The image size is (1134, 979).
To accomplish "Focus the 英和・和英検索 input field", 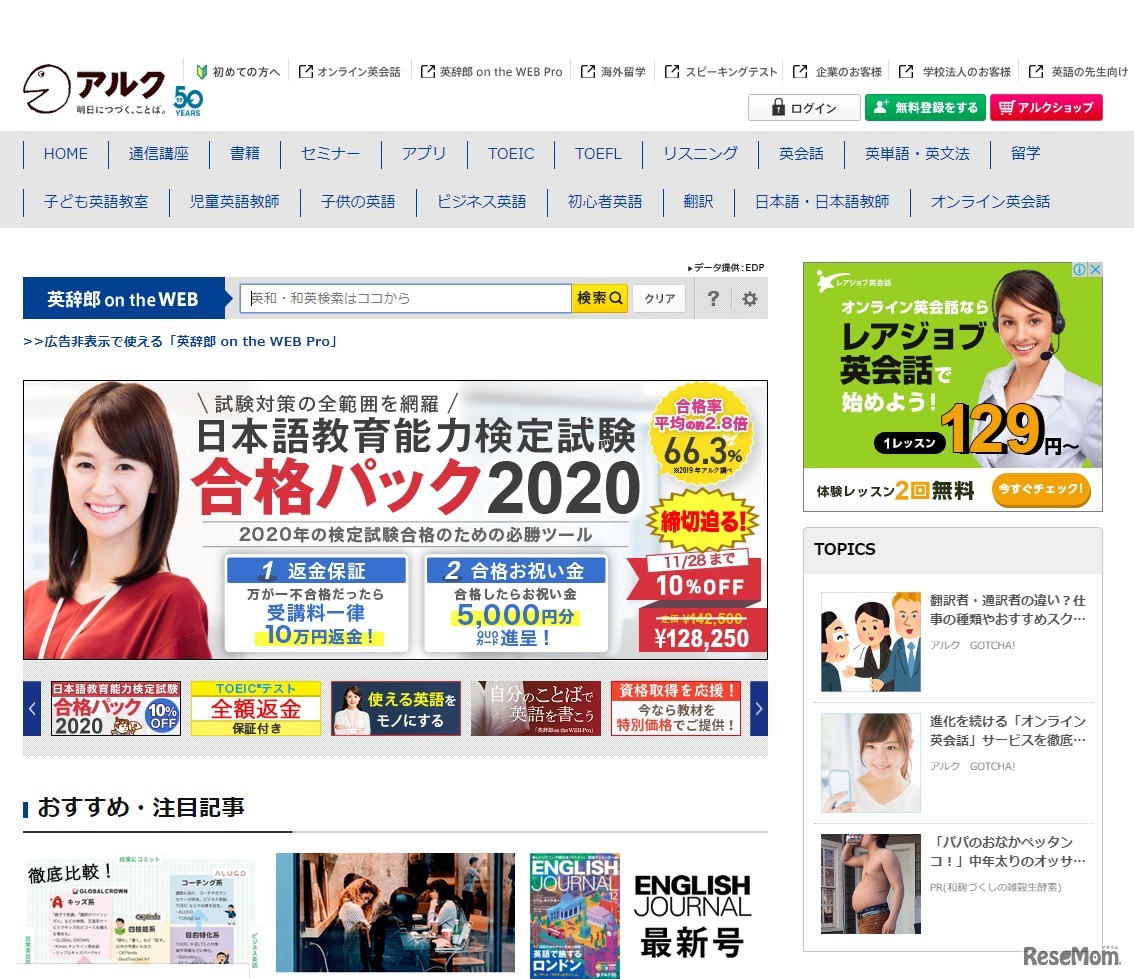I will (406, 298).
